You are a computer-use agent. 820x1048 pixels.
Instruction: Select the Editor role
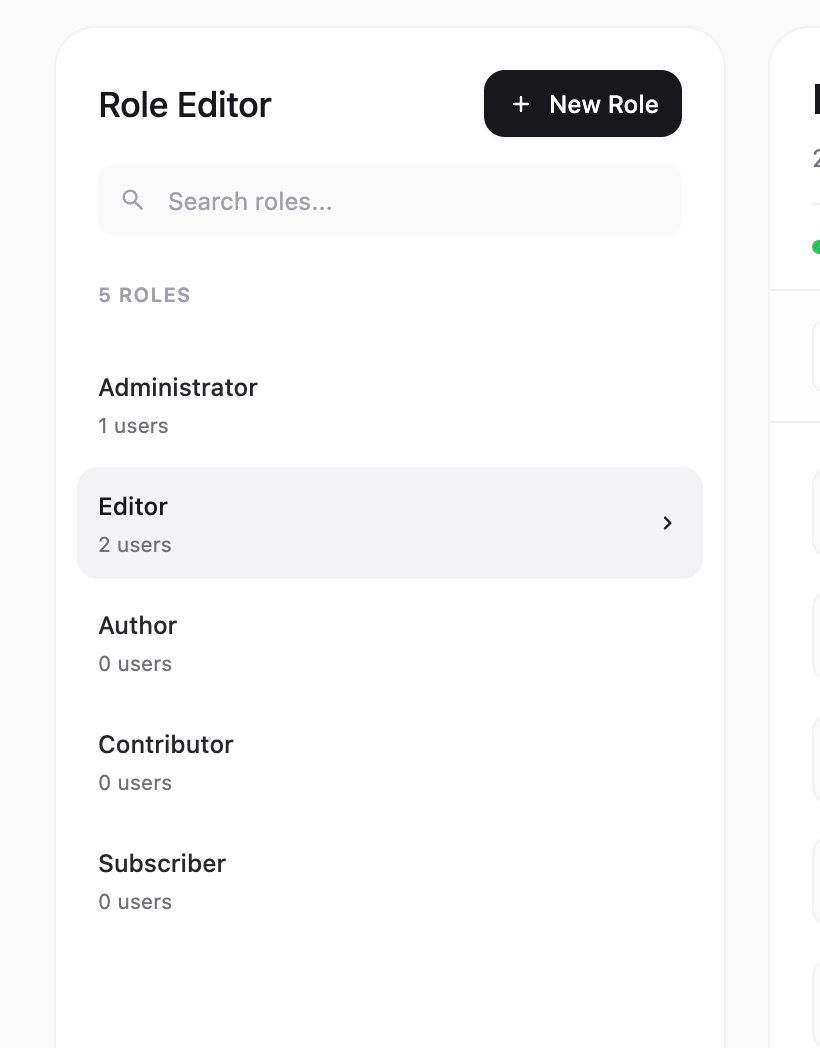(390, 523)
